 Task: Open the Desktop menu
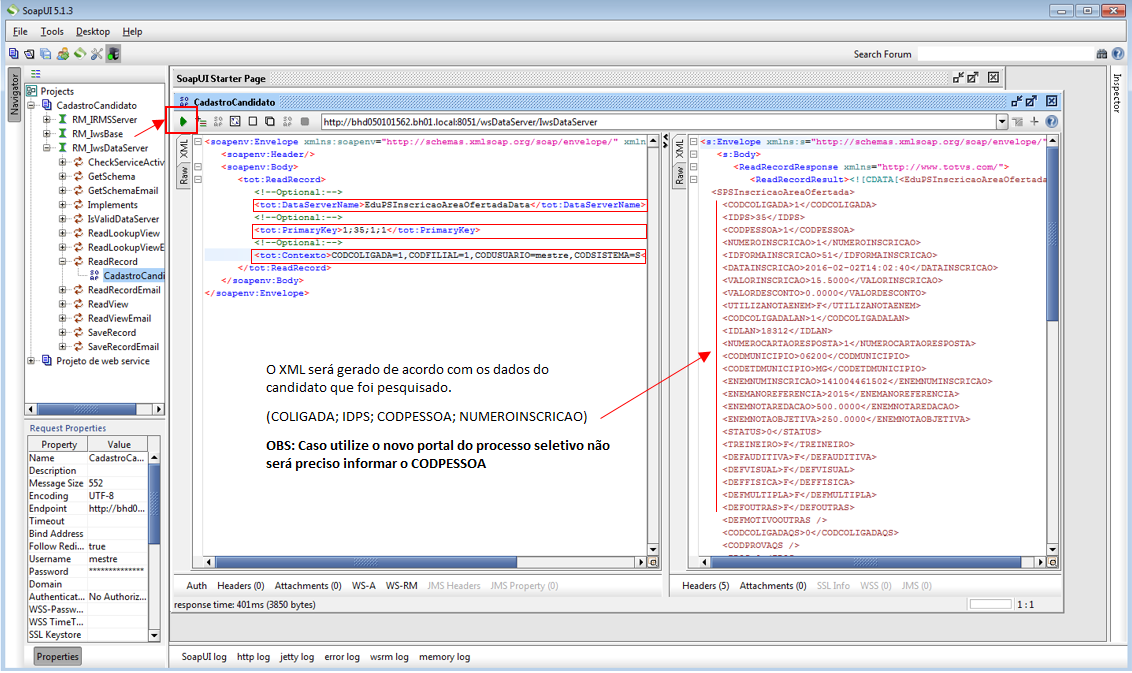click(x=93, y=31)
